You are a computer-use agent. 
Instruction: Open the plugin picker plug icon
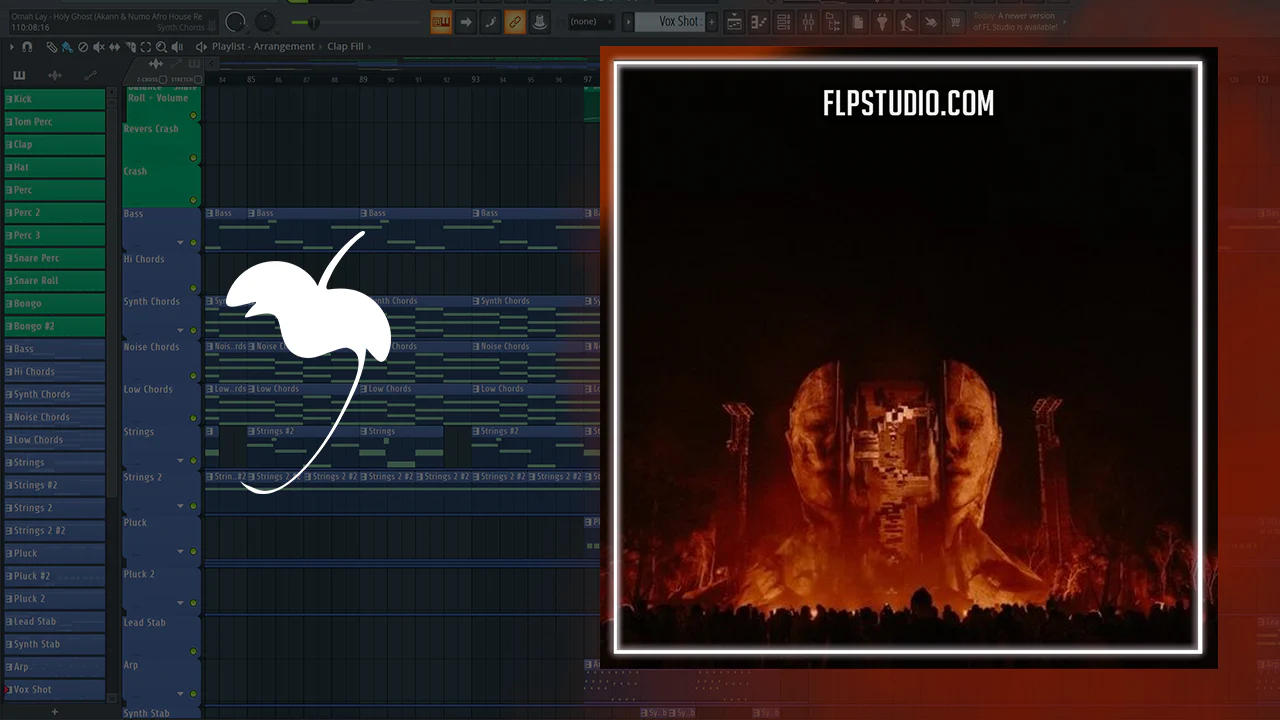[882, 22]
